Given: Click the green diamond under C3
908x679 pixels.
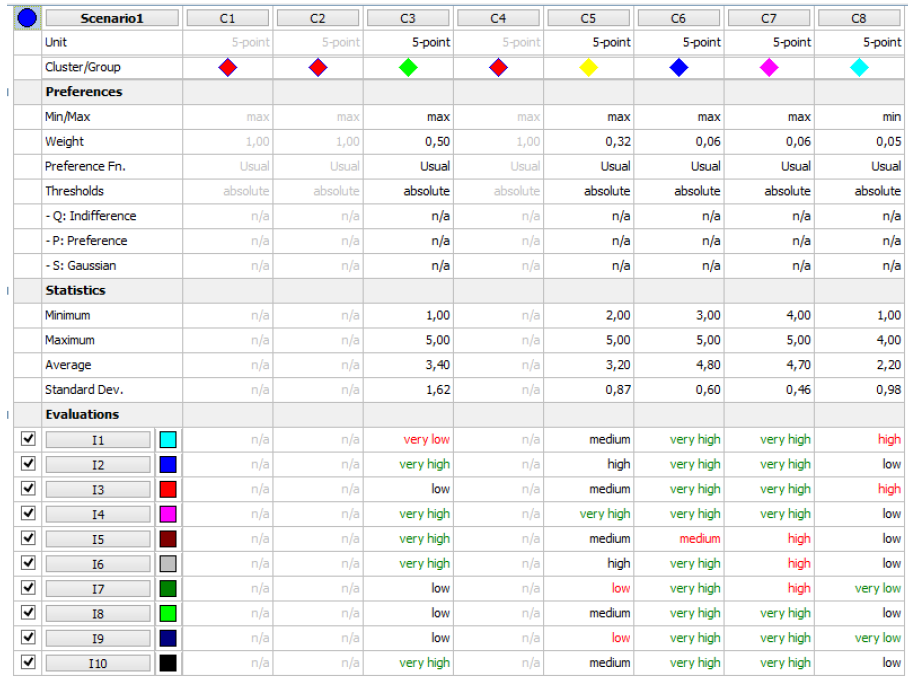Looking at the screenshot, I should click(x=408, y=67).
